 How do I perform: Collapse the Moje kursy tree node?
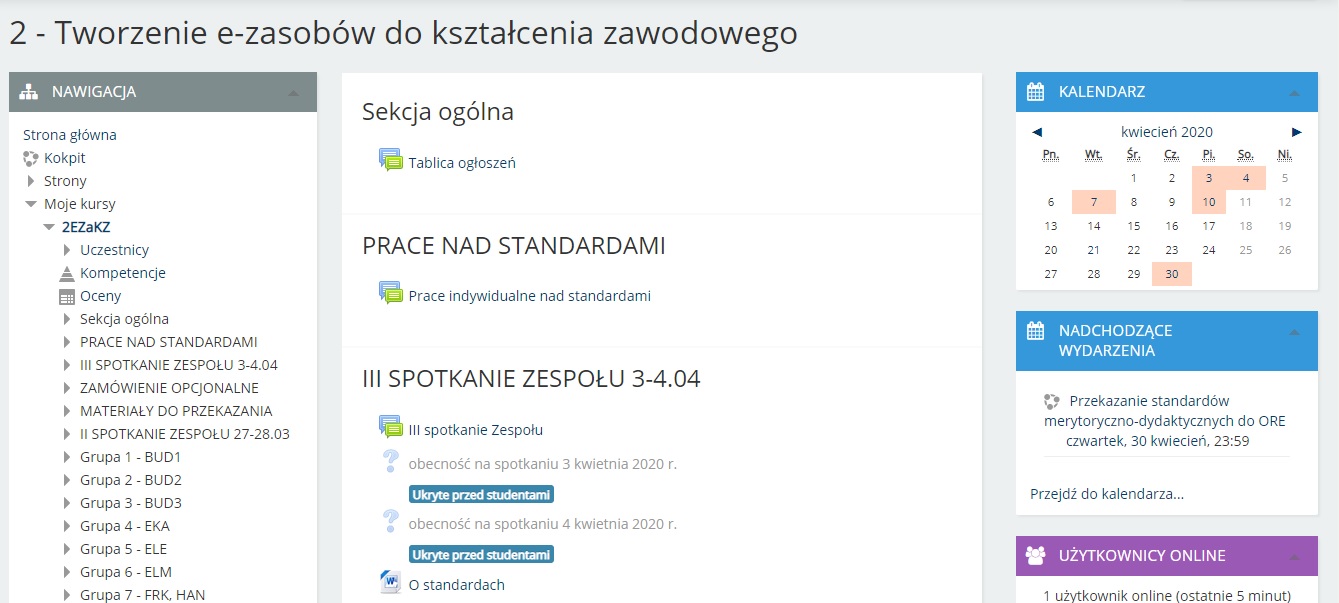(31, 204)
